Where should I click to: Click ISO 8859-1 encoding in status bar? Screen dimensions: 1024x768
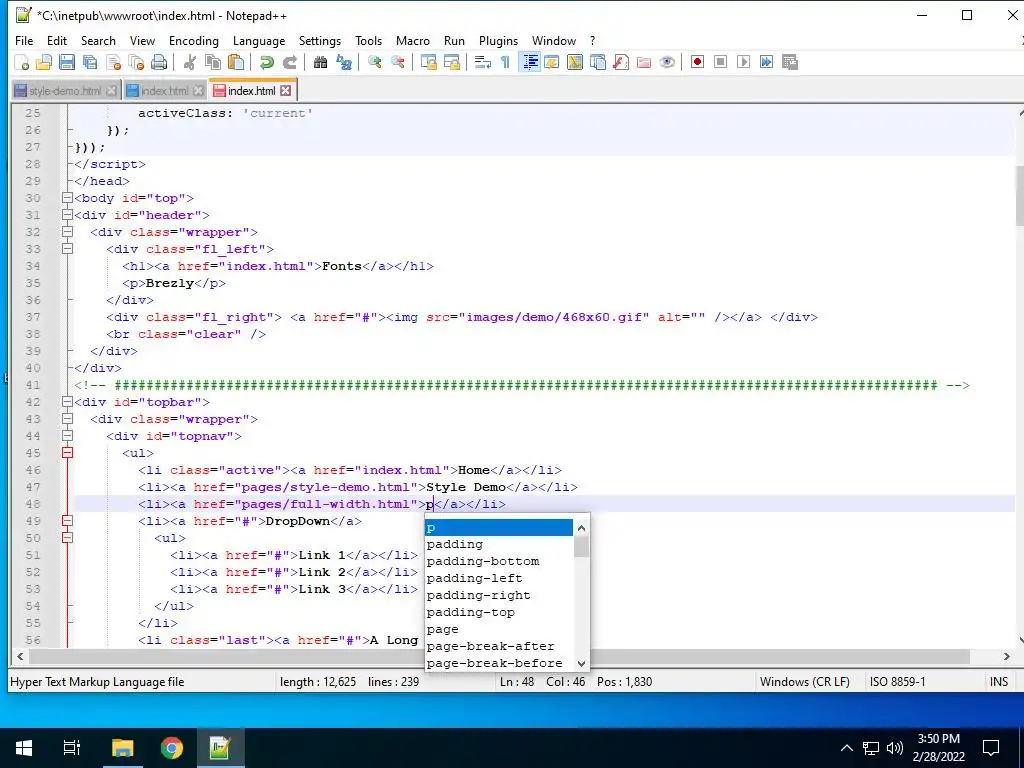[897, 682]
